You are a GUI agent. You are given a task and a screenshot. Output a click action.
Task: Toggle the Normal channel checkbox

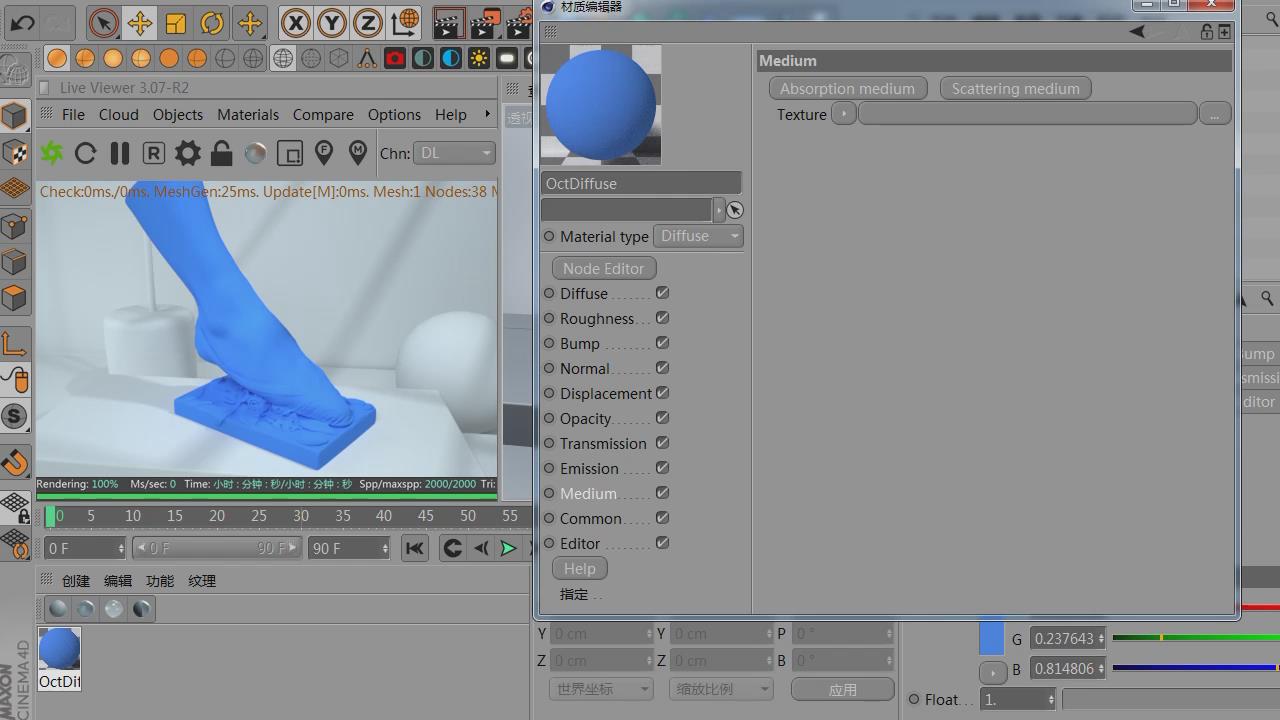(x=662, y=368)
